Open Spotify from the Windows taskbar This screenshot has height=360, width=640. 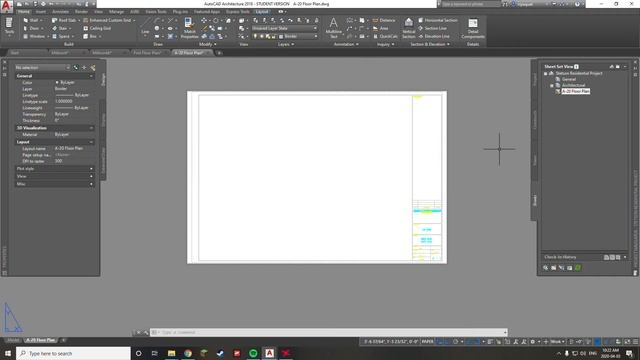click(253, 353)
